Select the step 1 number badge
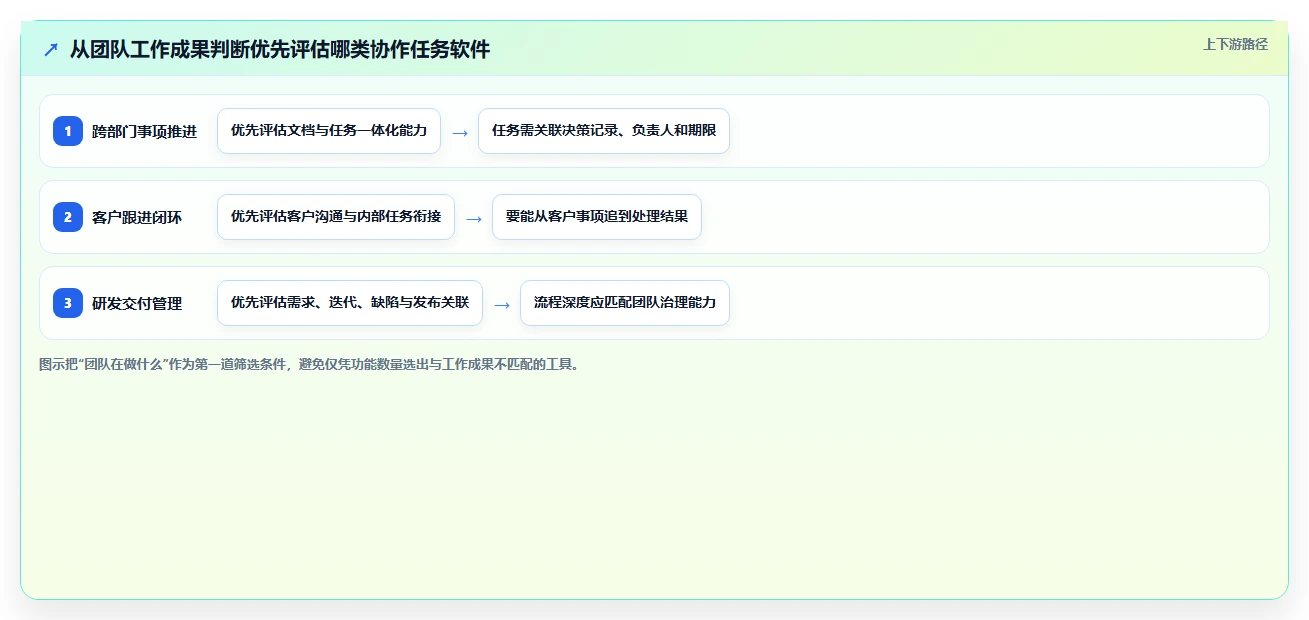The height and width of the screenshot is (620, 1309). point(68,131)
